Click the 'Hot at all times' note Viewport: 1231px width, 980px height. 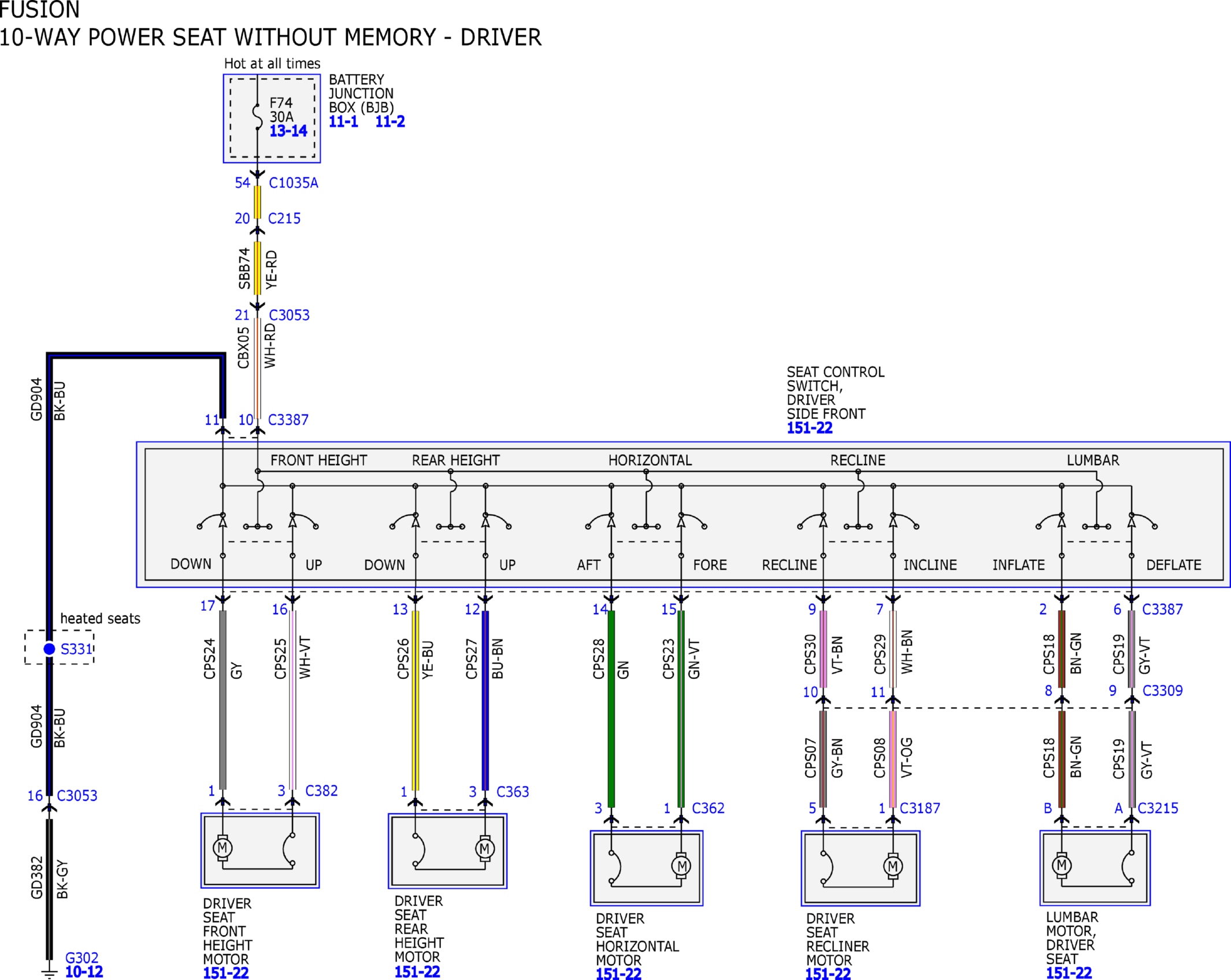pyautogui.click(x=272, y=64)
